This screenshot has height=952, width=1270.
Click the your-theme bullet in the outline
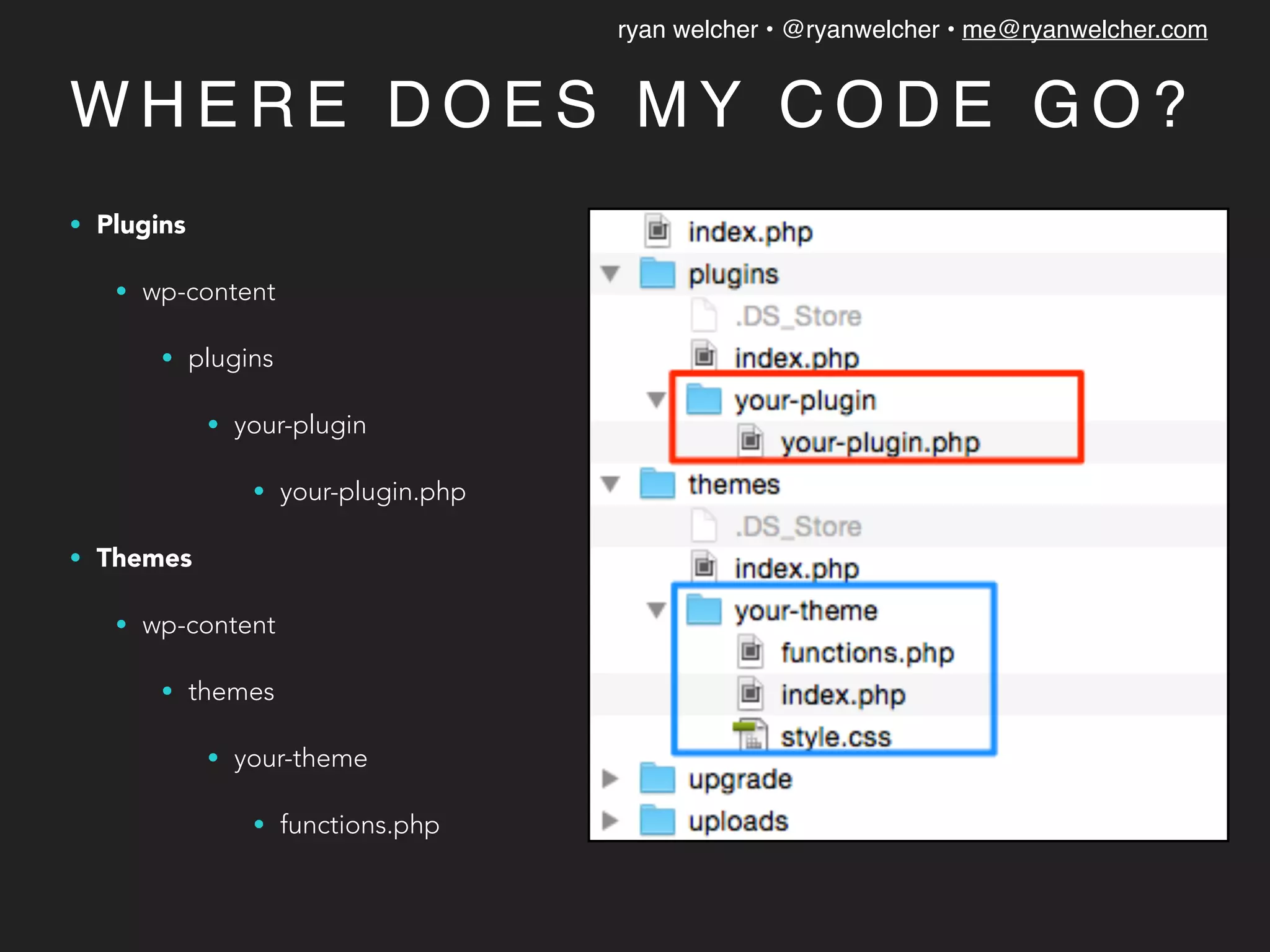(x=301, y=759)
